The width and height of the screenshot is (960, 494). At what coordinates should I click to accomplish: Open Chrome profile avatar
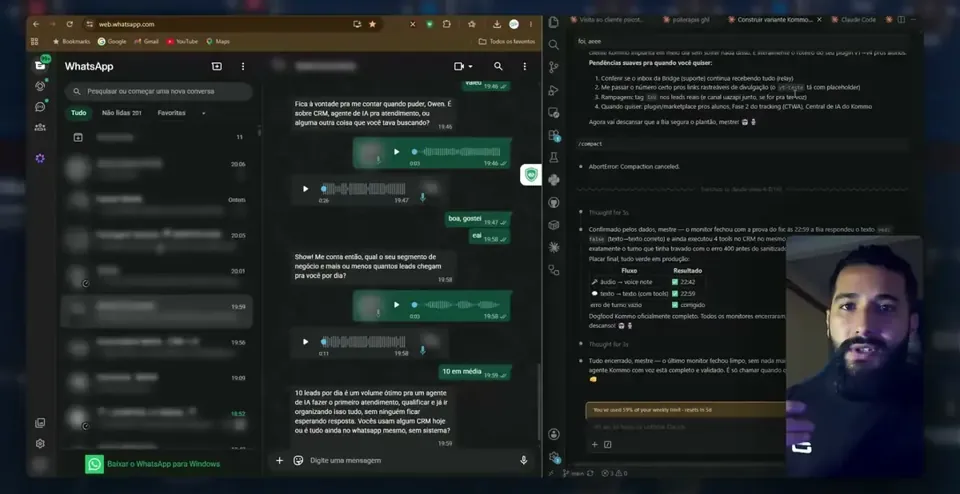(x=514, y=24)
